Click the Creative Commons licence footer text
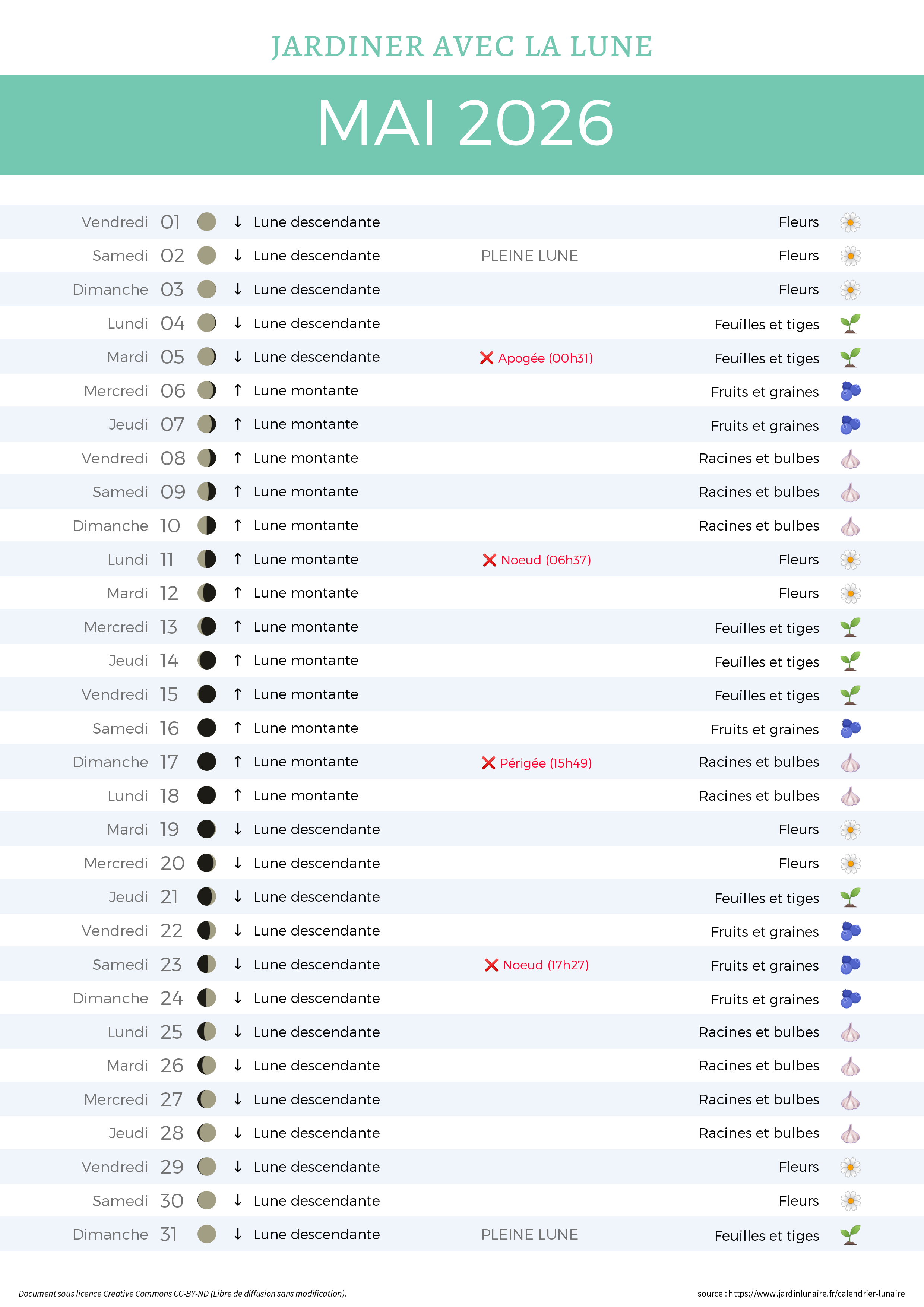Image resolution: width=924 pixels, height=1307 pixels. click(182, 1293)
